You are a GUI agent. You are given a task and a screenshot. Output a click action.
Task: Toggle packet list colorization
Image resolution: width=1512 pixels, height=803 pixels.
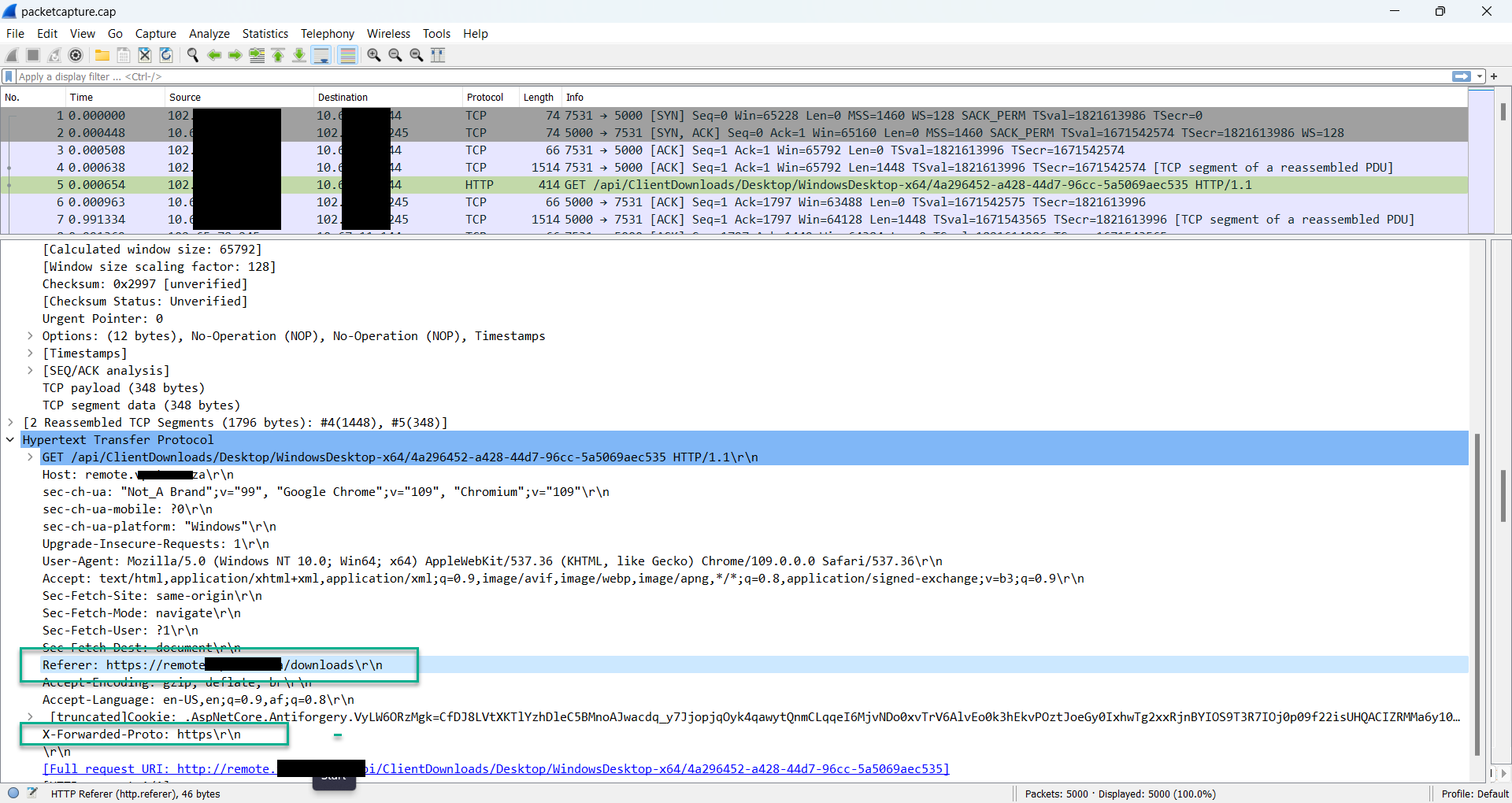(x=348, y=55)
